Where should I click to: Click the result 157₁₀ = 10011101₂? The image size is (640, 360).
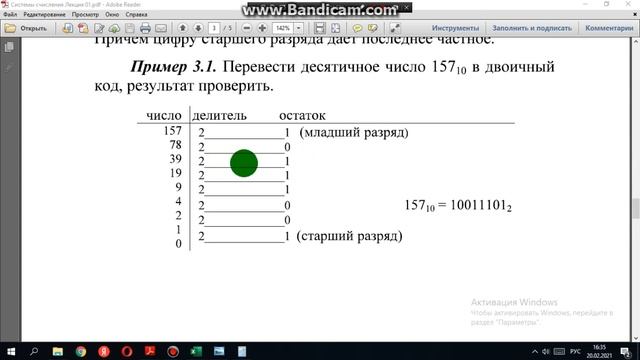(458, 205)
